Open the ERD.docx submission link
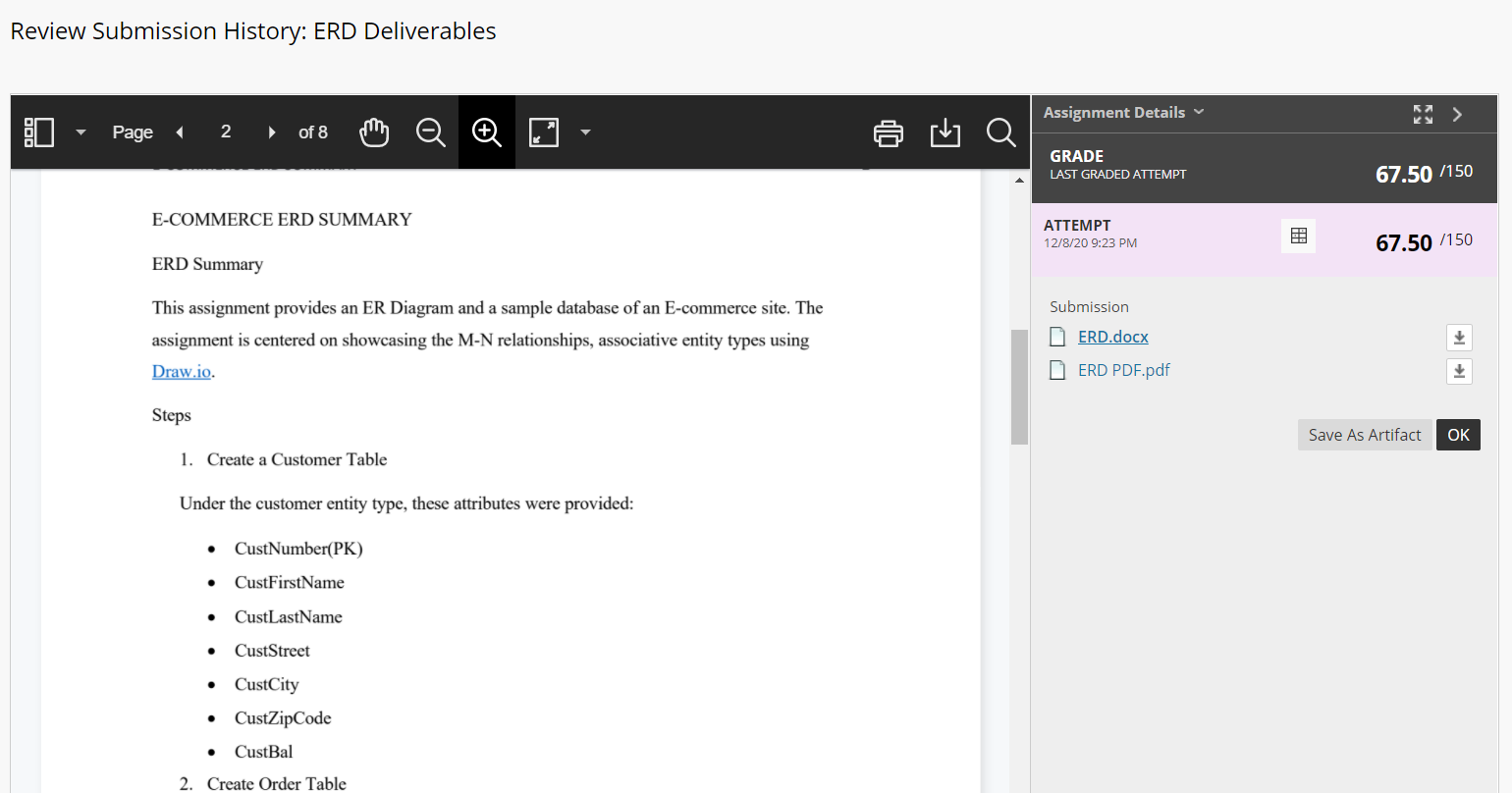 pos(1113,337)
